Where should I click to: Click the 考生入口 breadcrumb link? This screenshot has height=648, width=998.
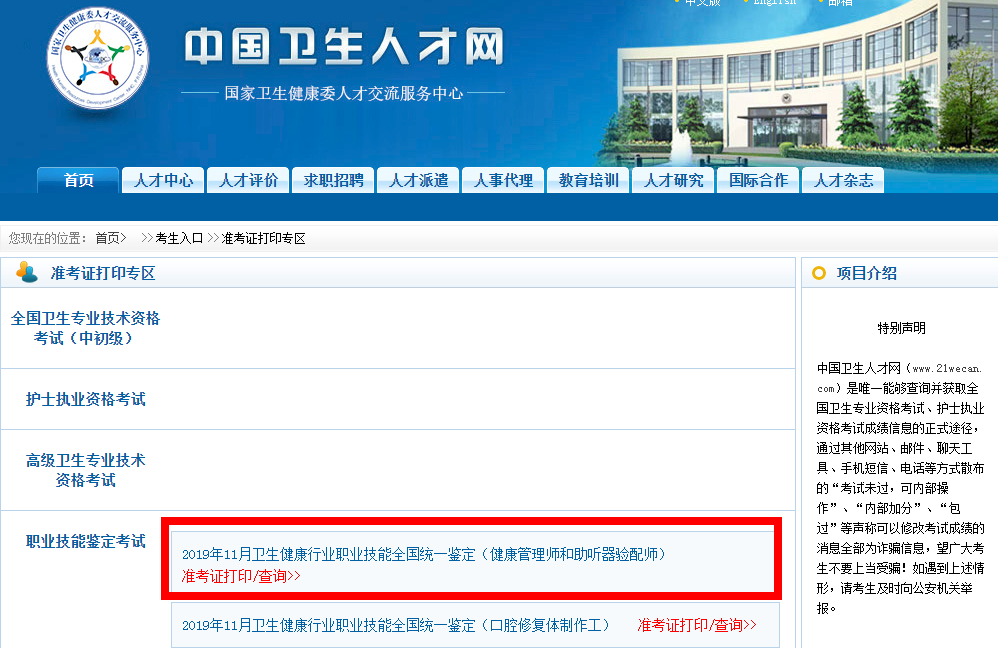point(179,238)
